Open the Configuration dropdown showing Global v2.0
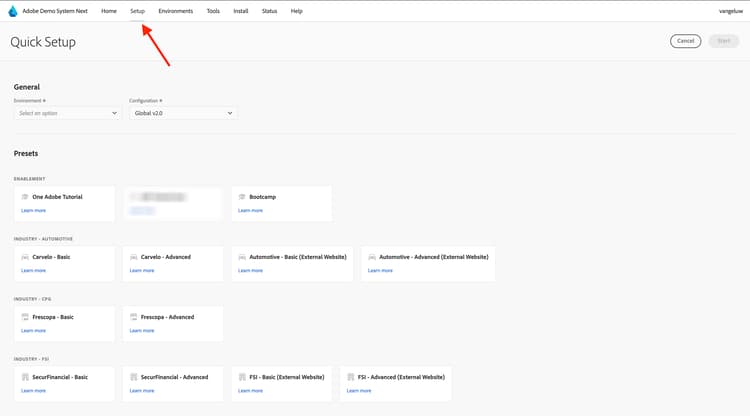 click(x=182, y=113)
